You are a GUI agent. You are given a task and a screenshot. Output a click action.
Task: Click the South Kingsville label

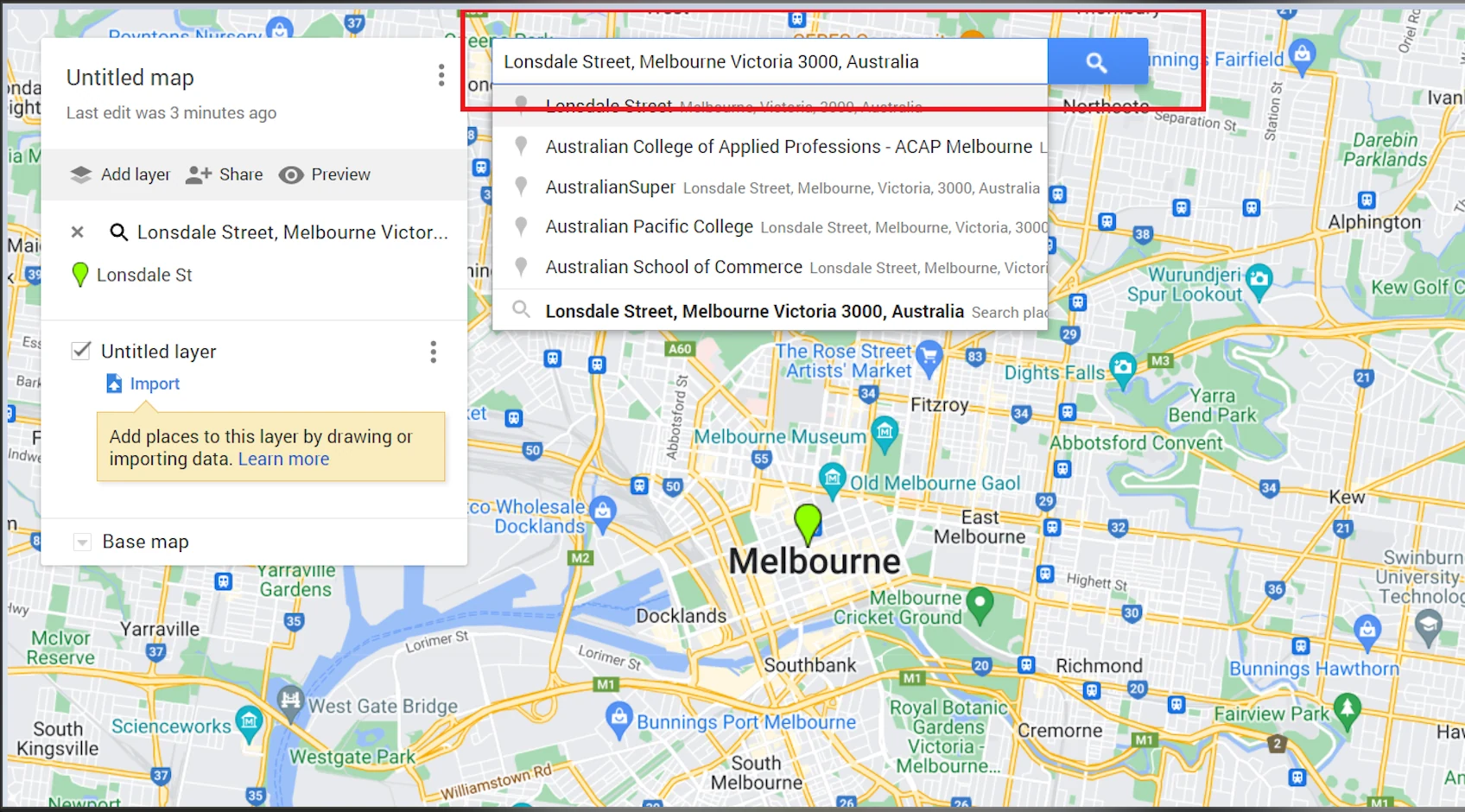click(x=58, y=739)
